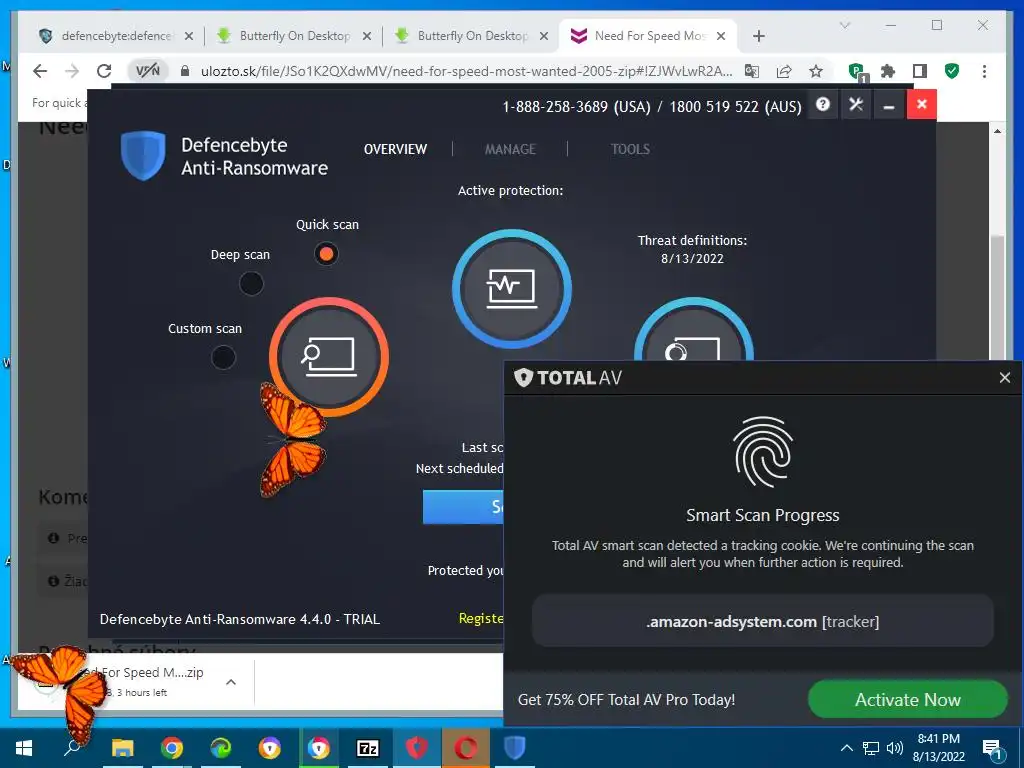Click the network tray icon
1024x768 pixels.
(x=871, y=748)
